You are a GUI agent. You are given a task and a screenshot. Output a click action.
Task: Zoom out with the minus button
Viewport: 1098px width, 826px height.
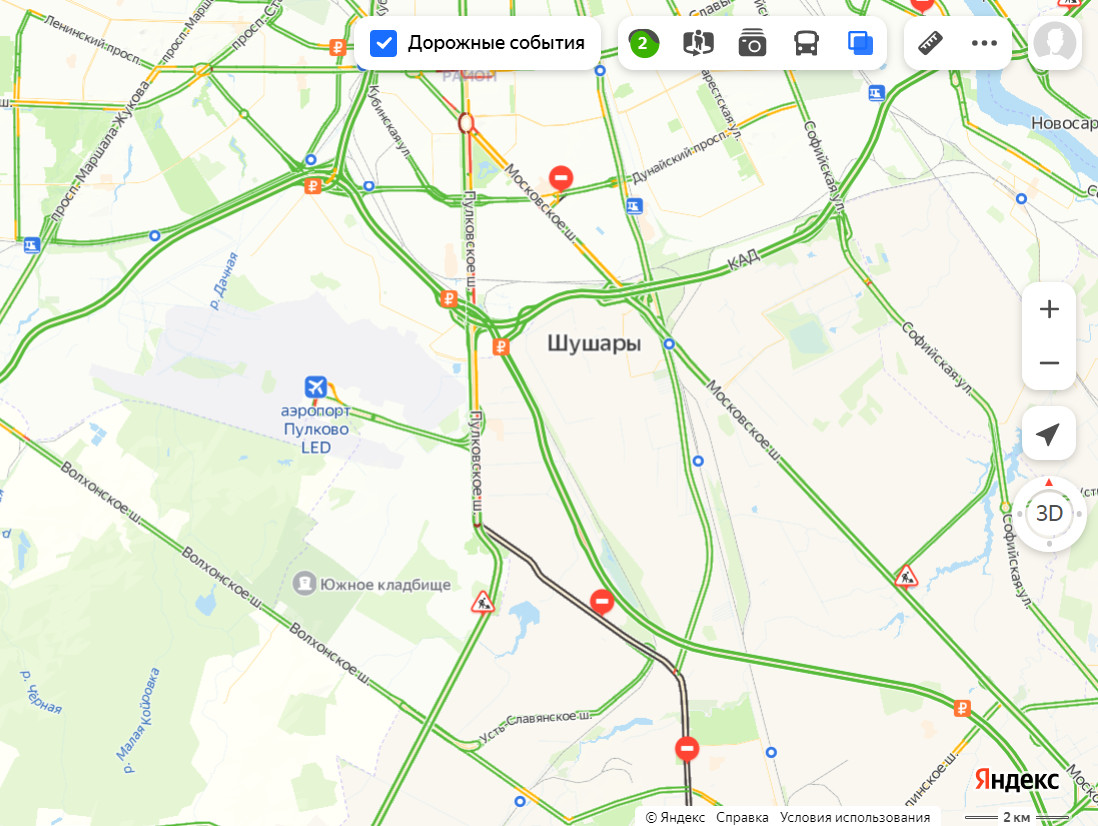tap(1049, 363)
